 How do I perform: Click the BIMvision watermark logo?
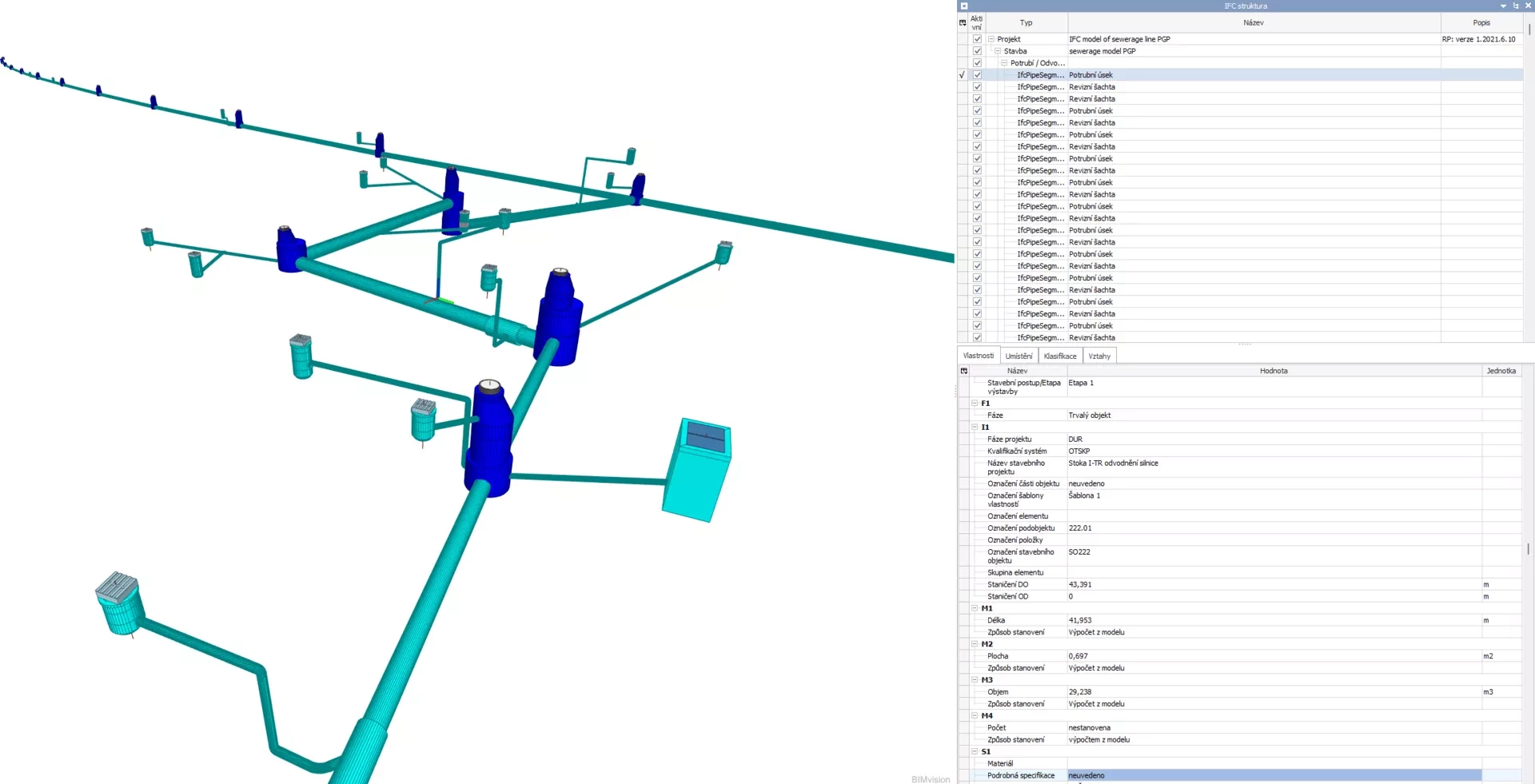click(x=930, y=779)
